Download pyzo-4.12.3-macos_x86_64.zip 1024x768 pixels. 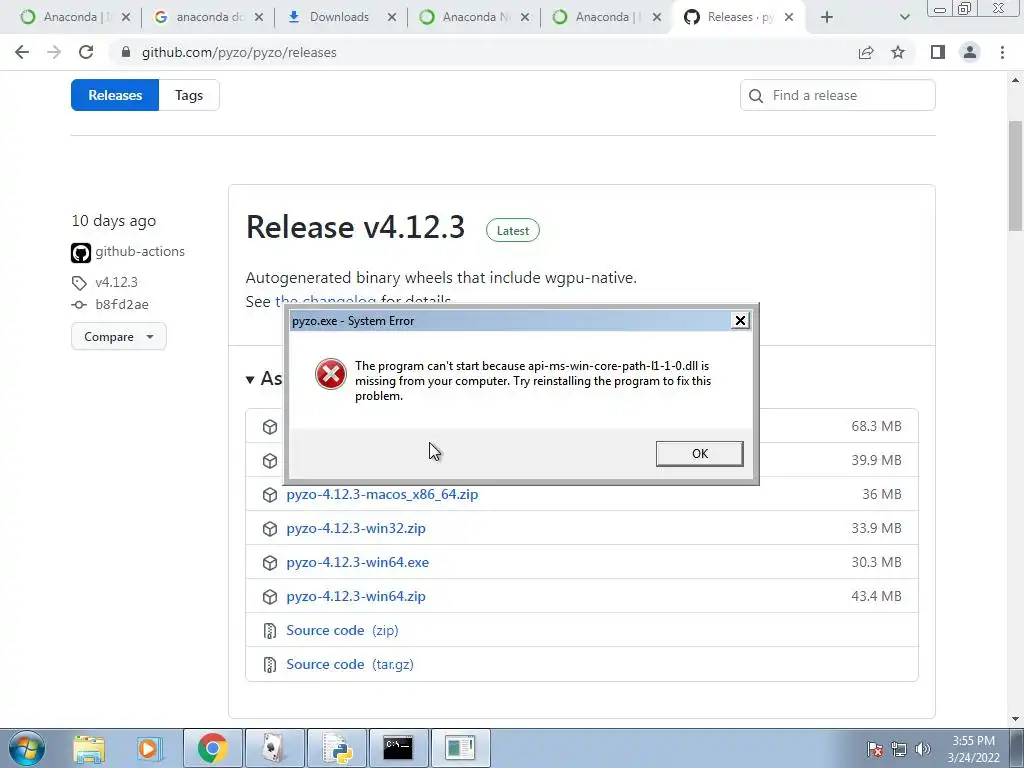[x=382, y=494]
